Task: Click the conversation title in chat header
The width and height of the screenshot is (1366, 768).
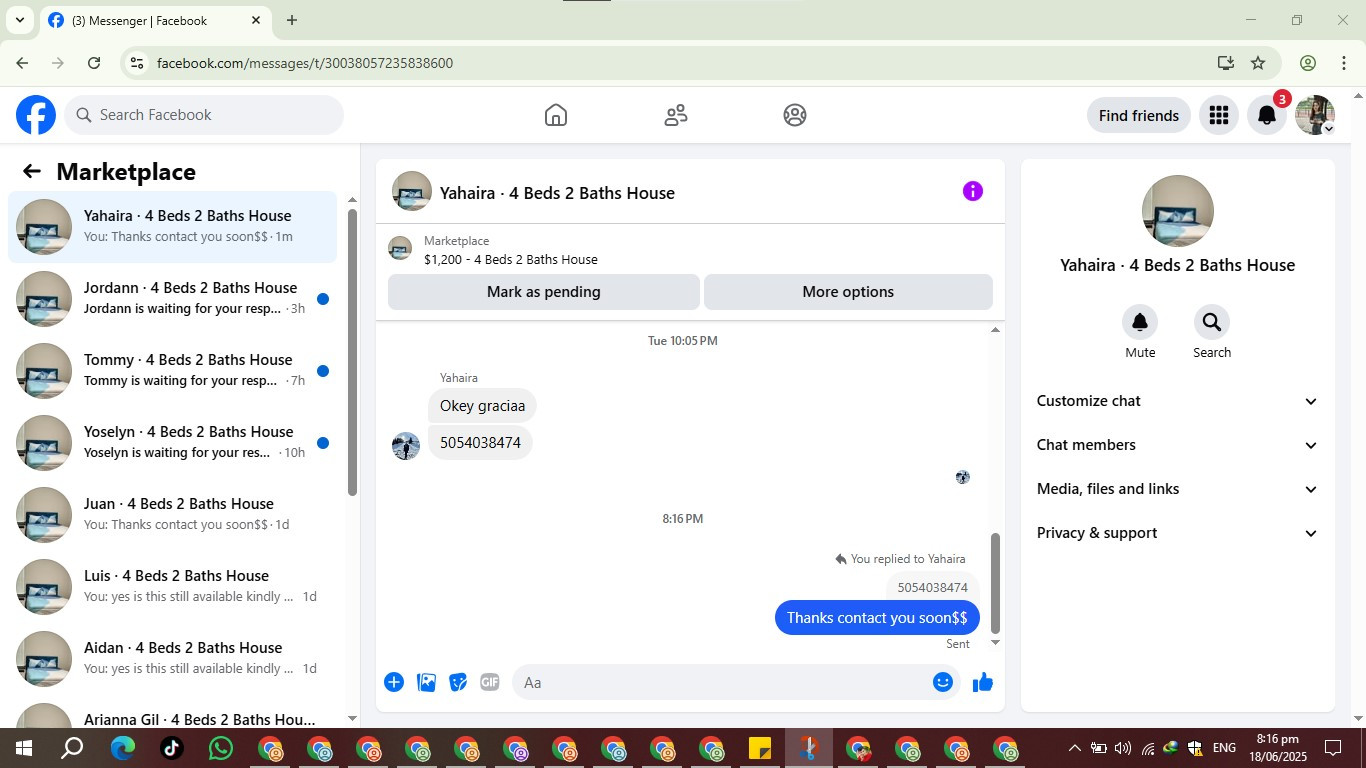Action: tap(557, 193)
